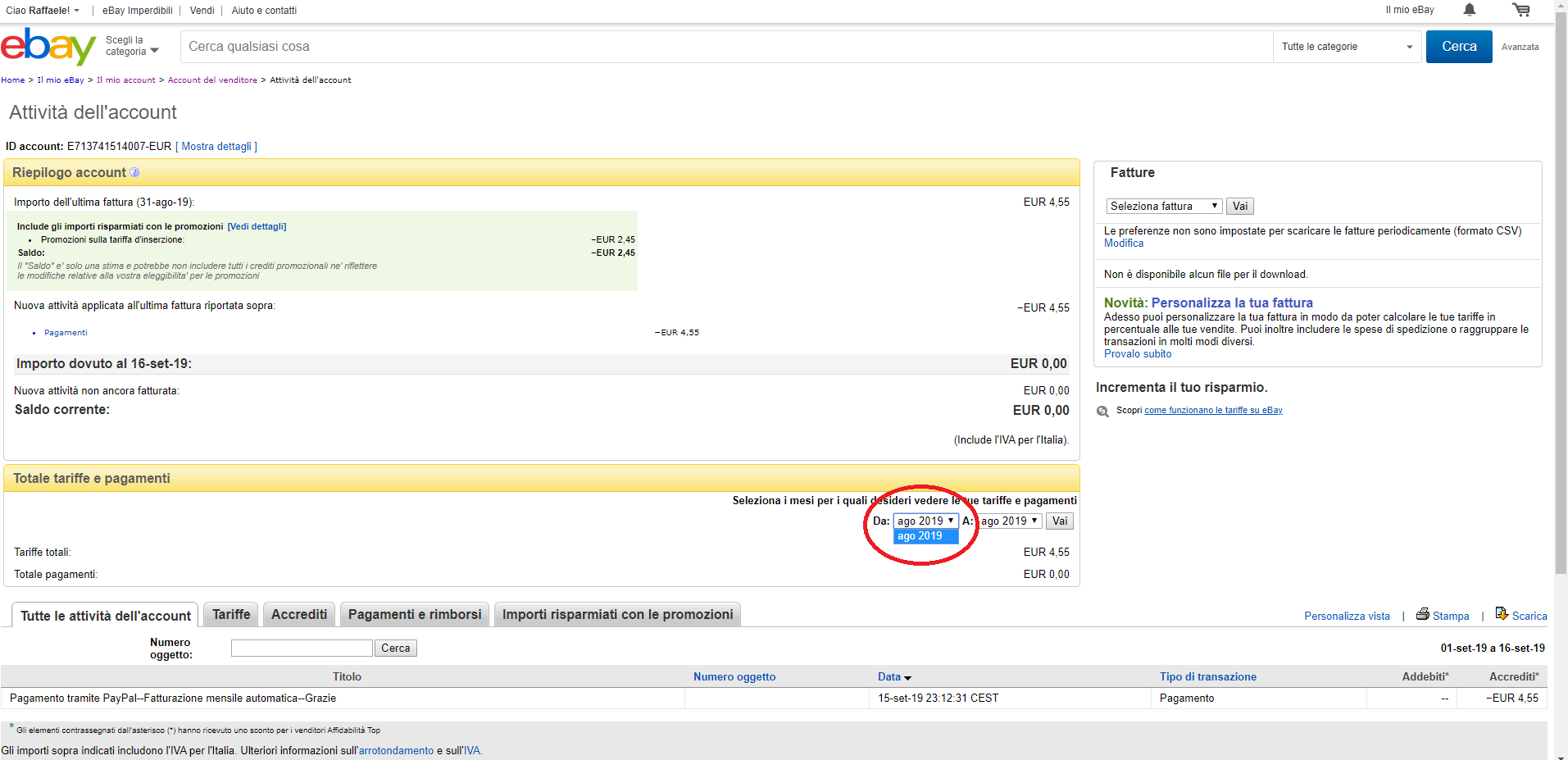Sort by Tipo di transazione column
The width and height of the screenshot is (1568, 760).
(x=1208, y=676)
